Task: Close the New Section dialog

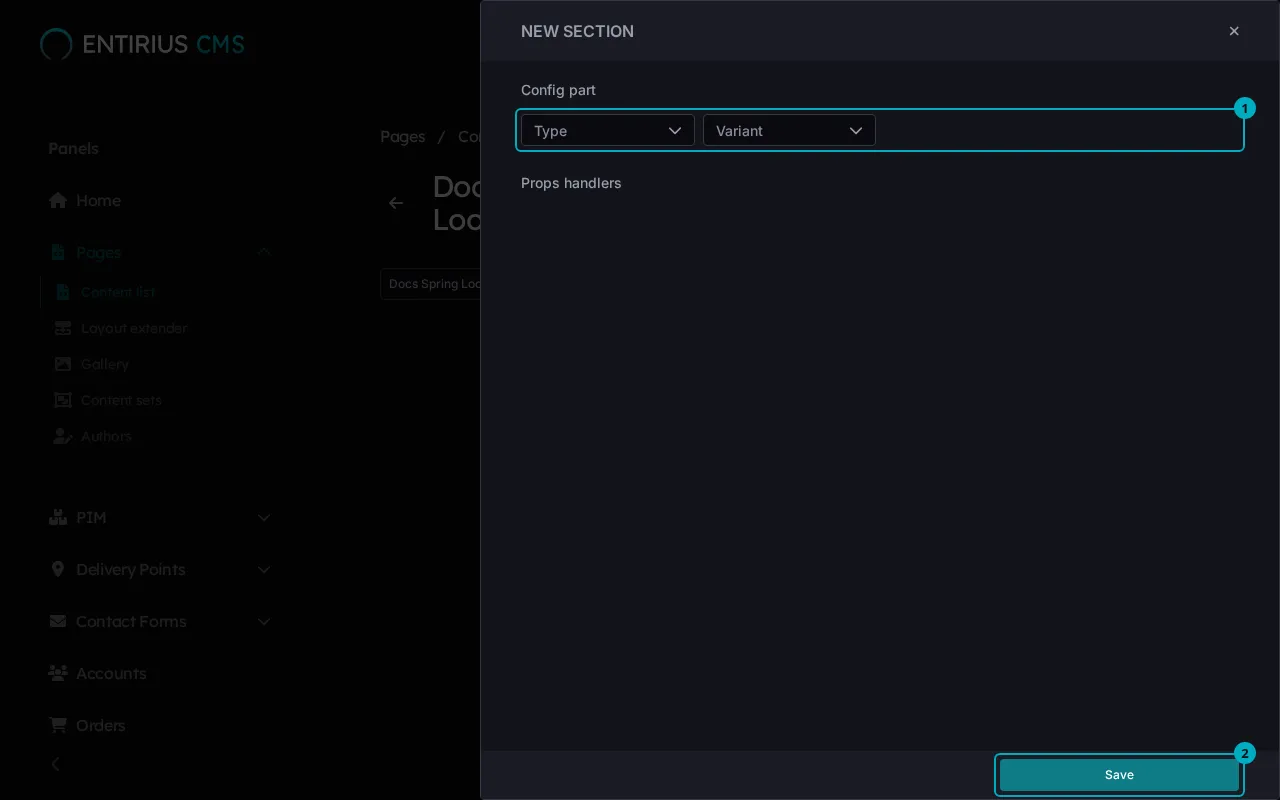Action: click(x=1234, y=31)
